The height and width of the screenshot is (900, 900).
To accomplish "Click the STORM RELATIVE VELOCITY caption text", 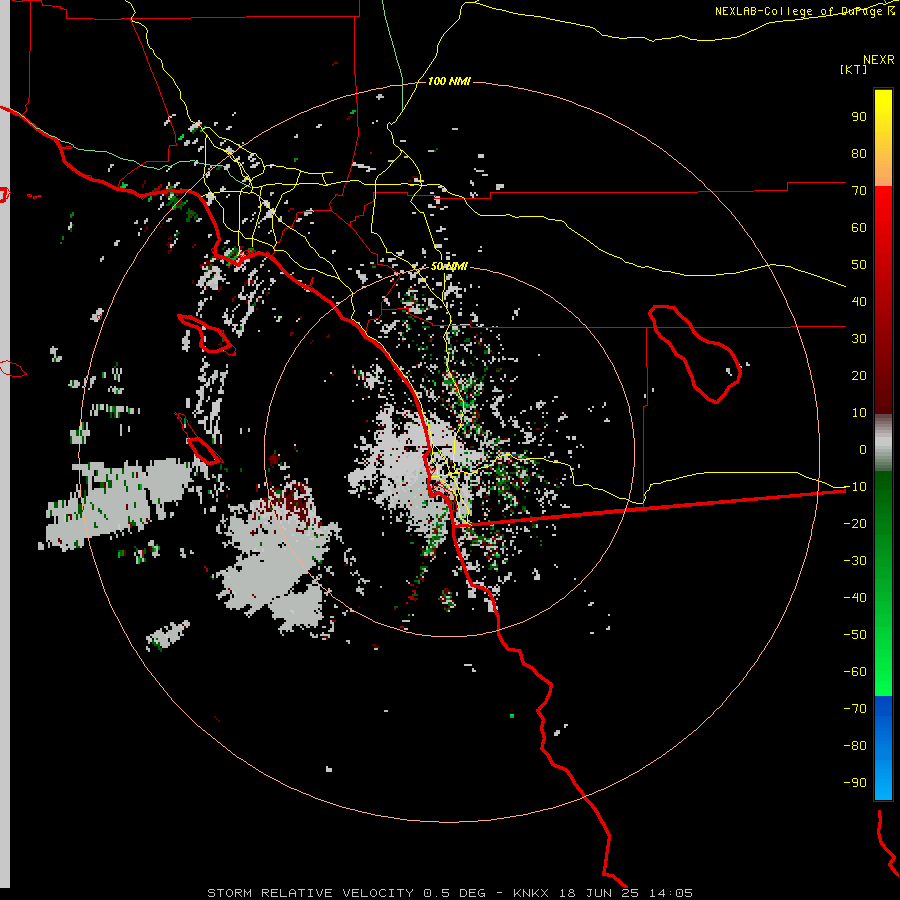I will 310,893.
